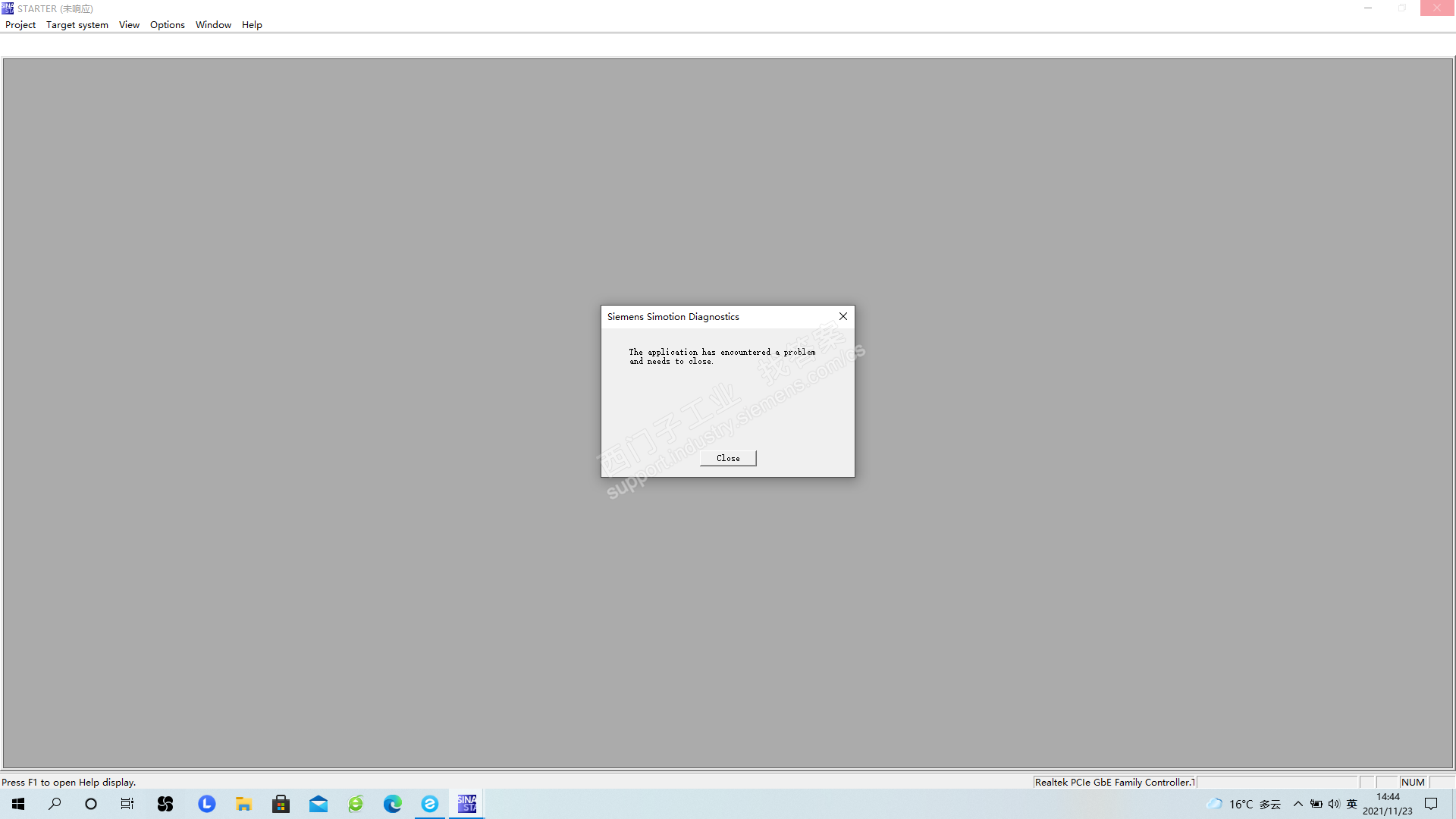Dismiss the Siemens Simotion Diagnostics dialog with the X
Viewport: 1456px width, 819px height.
point(843,316)
